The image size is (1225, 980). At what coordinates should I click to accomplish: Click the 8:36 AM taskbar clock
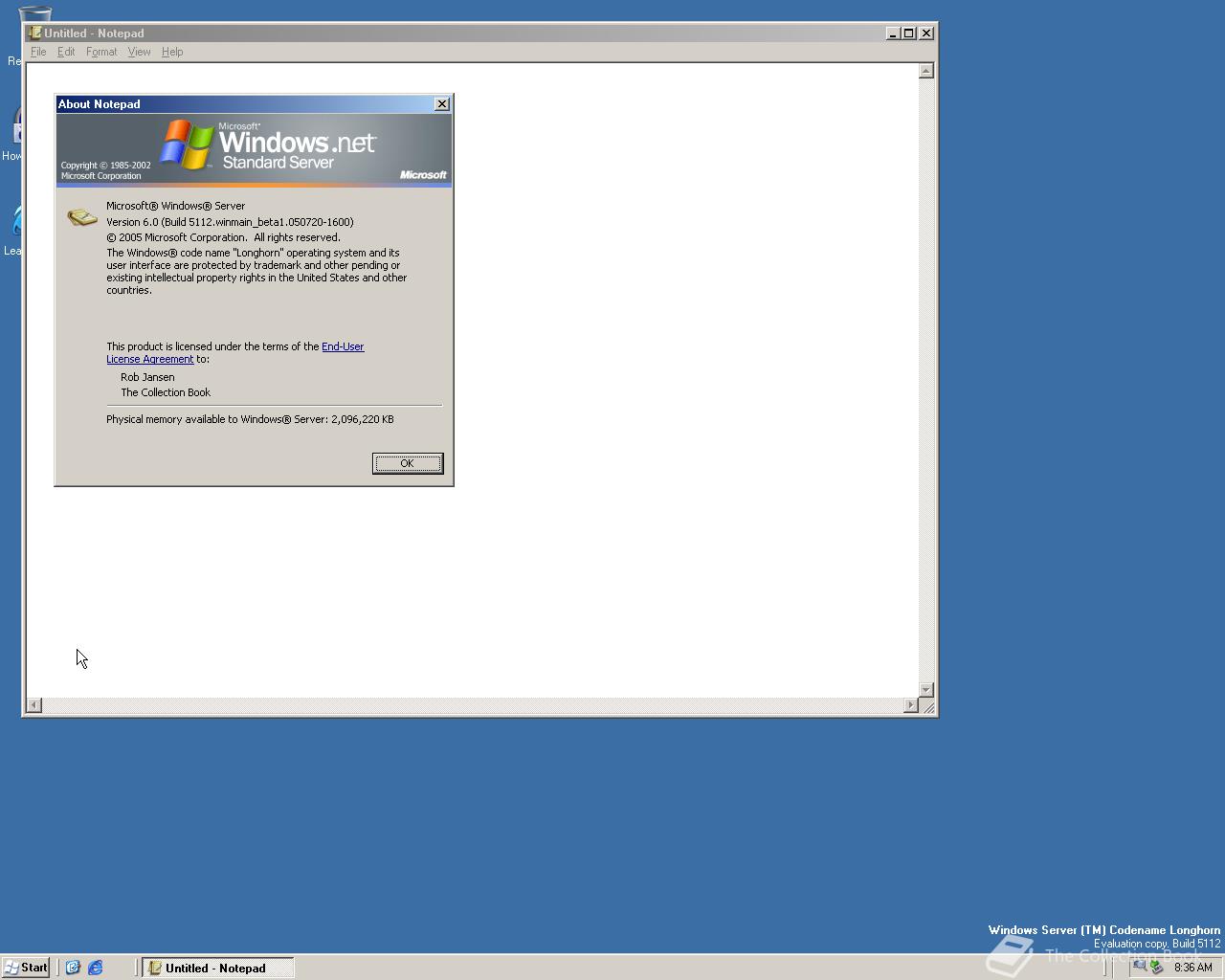[x=1192, y=968]
